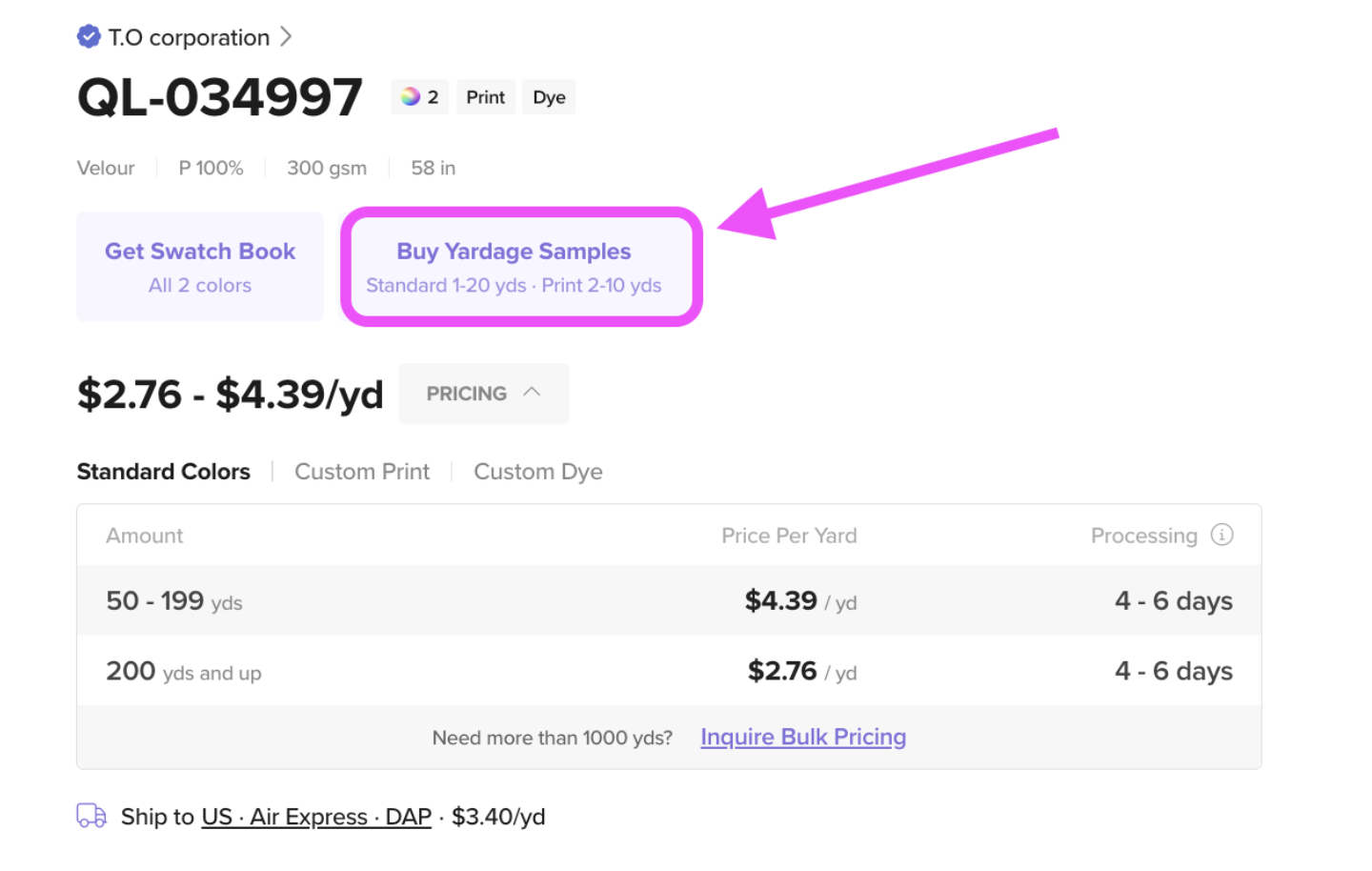The height and width of the screenshot is (871, 1372).
Task: Collapse the PRICING chevron arrow
Action: pos(533,393)
